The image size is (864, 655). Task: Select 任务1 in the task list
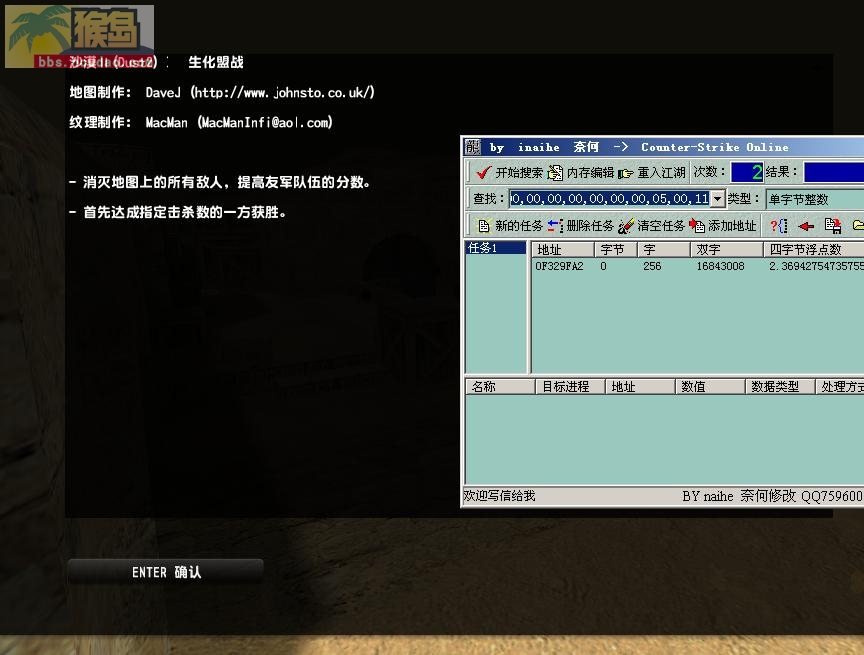[495, 248]
